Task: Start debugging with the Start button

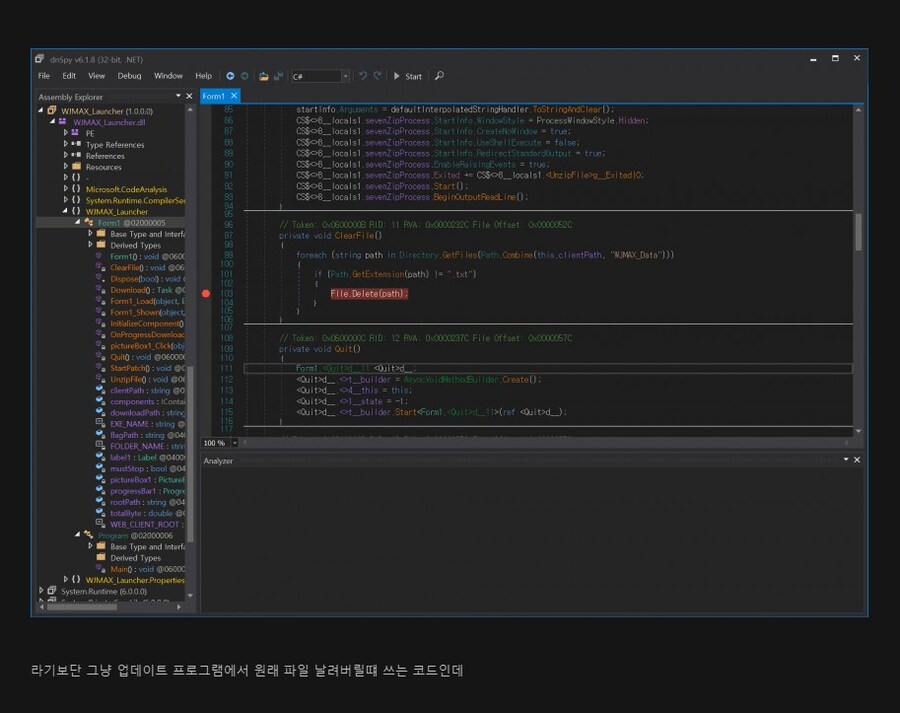Action: (x=408, y=76)
